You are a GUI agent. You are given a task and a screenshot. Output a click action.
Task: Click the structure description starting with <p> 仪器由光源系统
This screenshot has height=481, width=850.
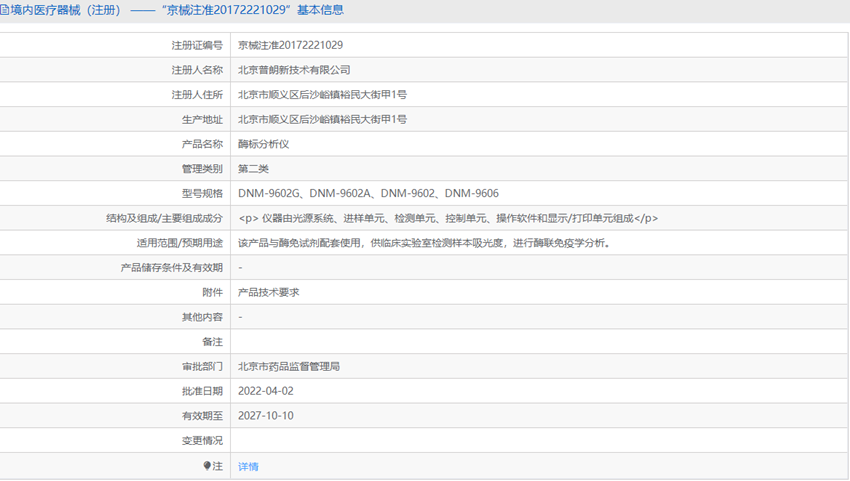point(448,218)
